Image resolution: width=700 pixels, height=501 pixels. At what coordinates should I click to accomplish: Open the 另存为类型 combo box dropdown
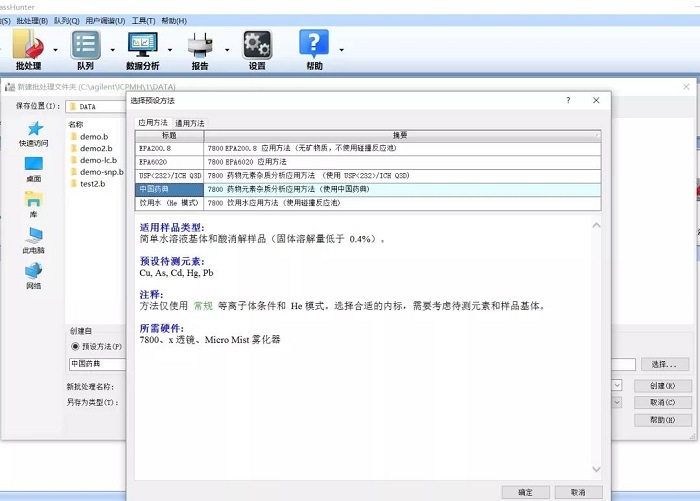(617, 402)
